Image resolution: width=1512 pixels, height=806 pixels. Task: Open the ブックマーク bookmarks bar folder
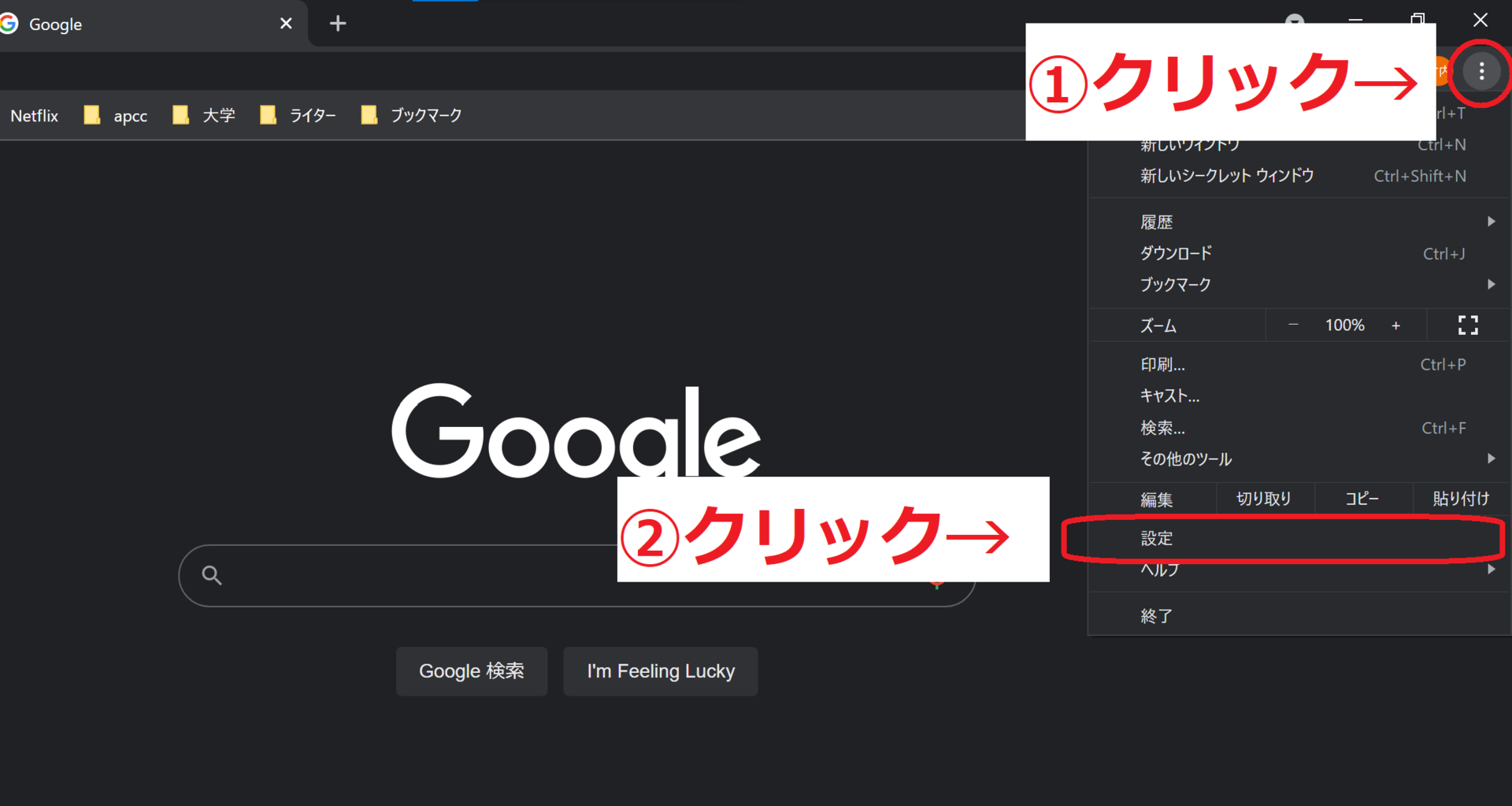coord(412,116)
